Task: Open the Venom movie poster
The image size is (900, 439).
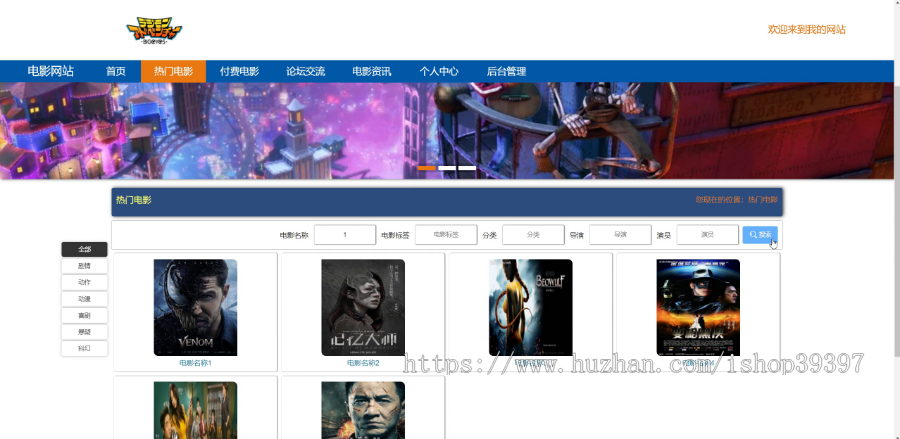Action: point(195,308)
